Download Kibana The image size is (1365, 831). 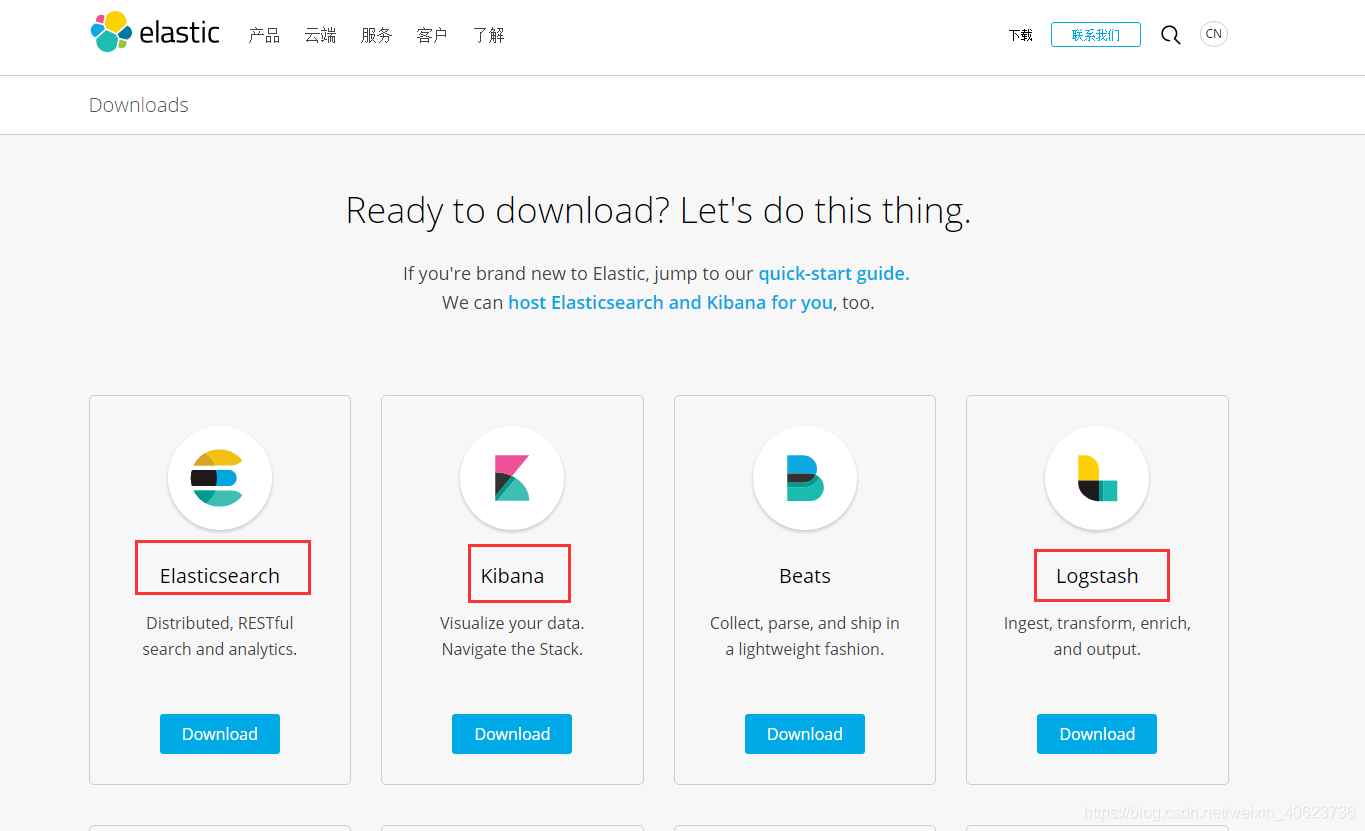click(x=512, y=734)
